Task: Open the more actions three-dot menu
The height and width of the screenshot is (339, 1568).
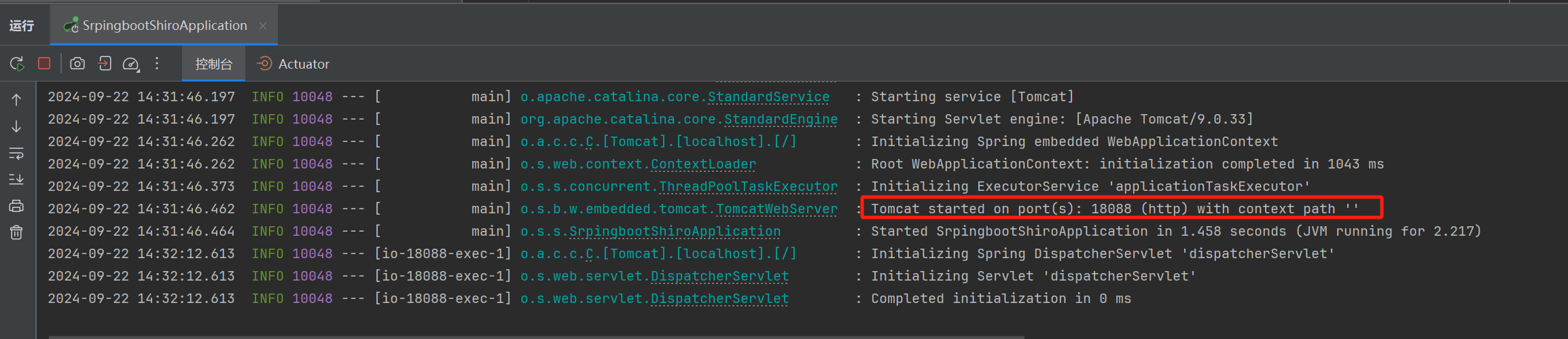Action: point(157,63)
